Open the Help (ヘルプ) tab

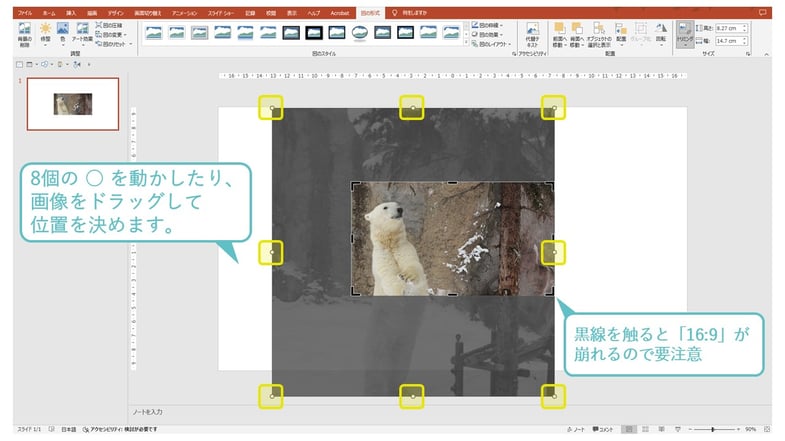(314, 13)
